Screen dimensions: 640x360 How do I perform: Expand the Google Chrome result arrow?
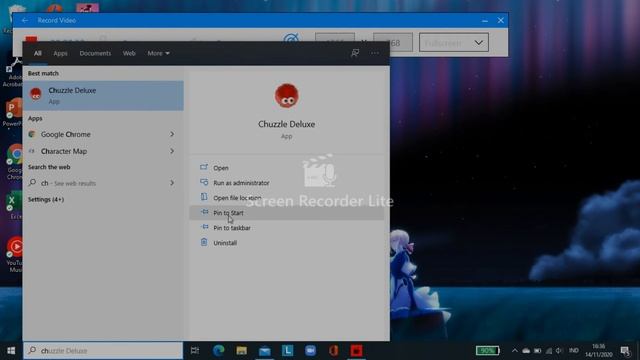(172, 134)
